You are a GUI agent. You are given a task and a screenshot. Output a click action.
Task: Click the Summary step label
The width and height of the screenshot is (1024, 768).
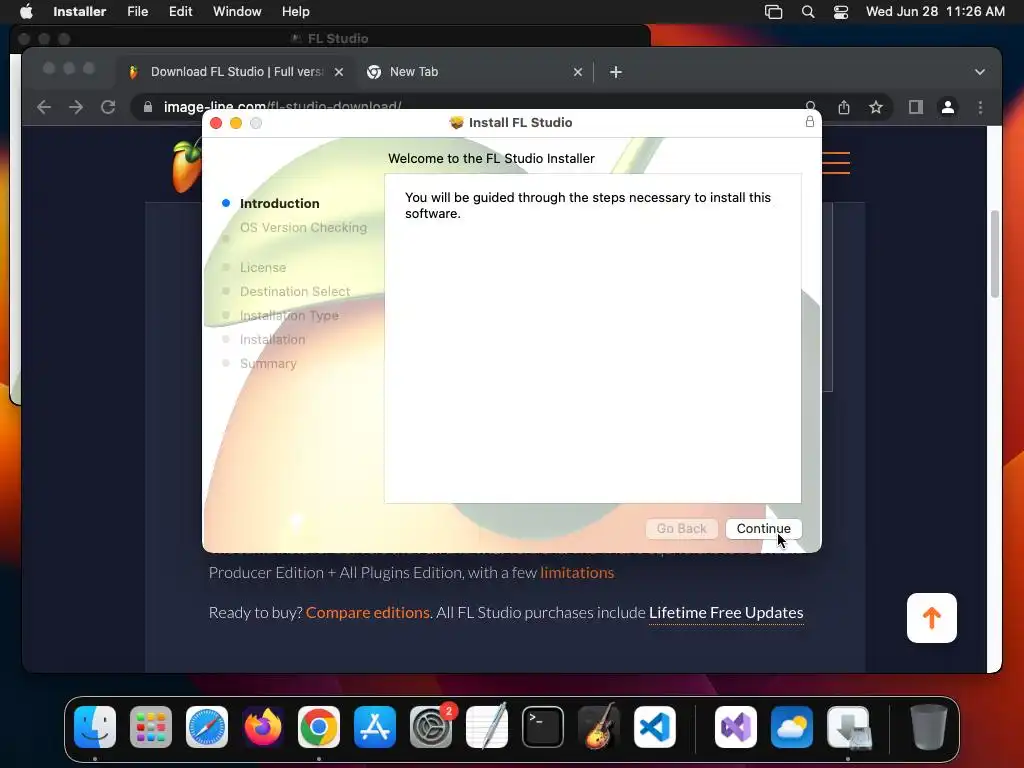[x=268, y=363]
